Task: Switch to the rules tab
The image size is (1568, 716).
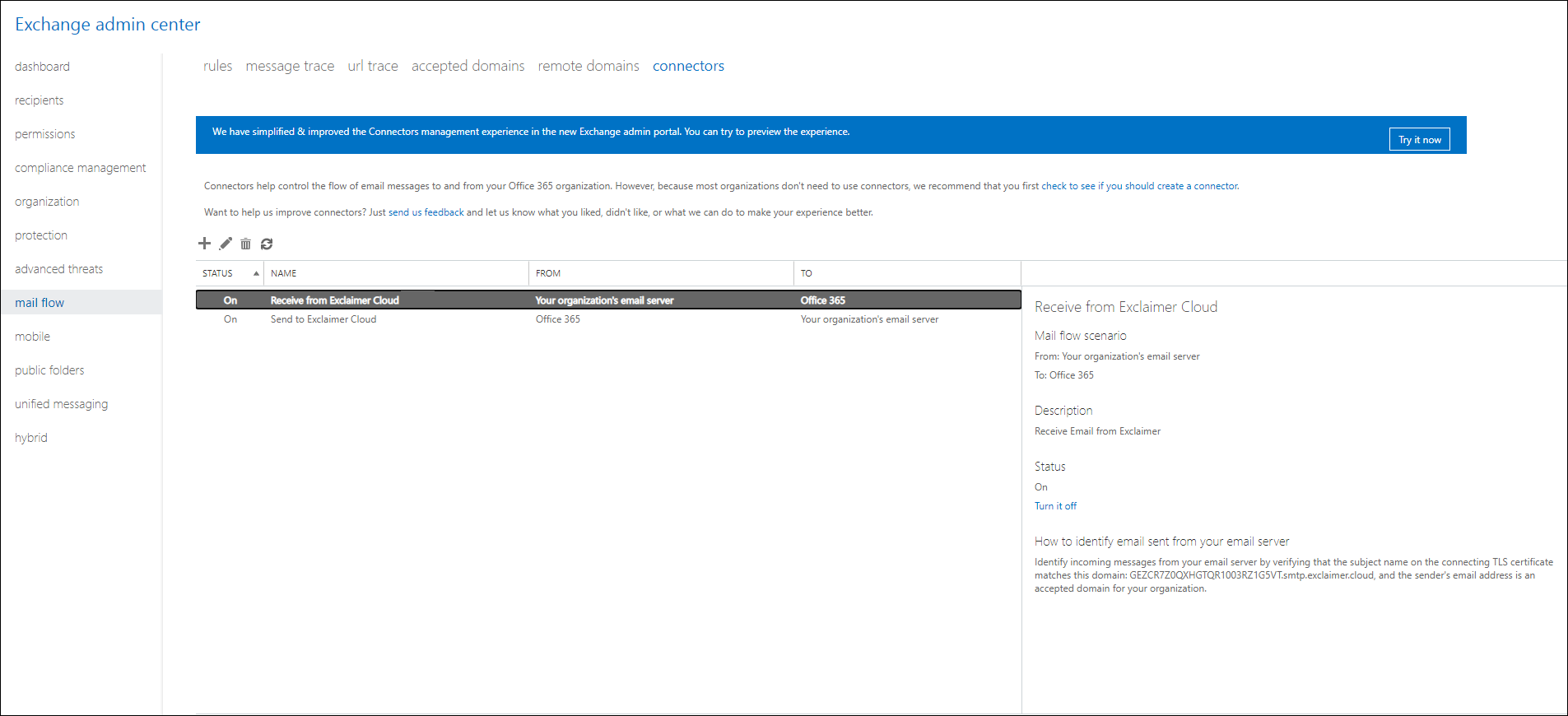Action: [217, 66]
